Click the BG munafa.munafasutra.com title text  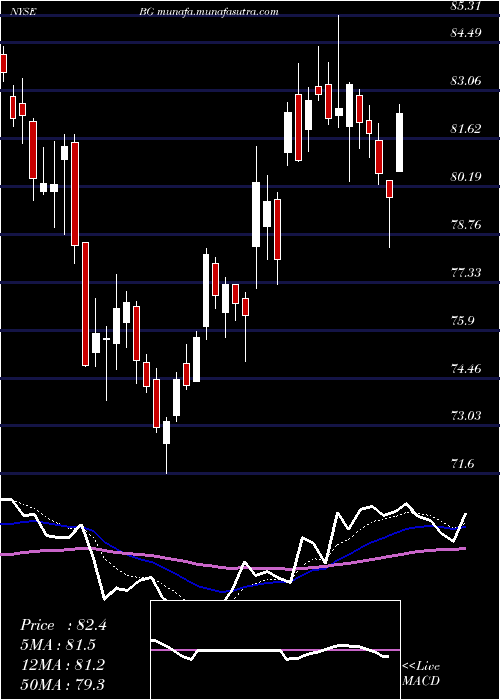[208, 12]
